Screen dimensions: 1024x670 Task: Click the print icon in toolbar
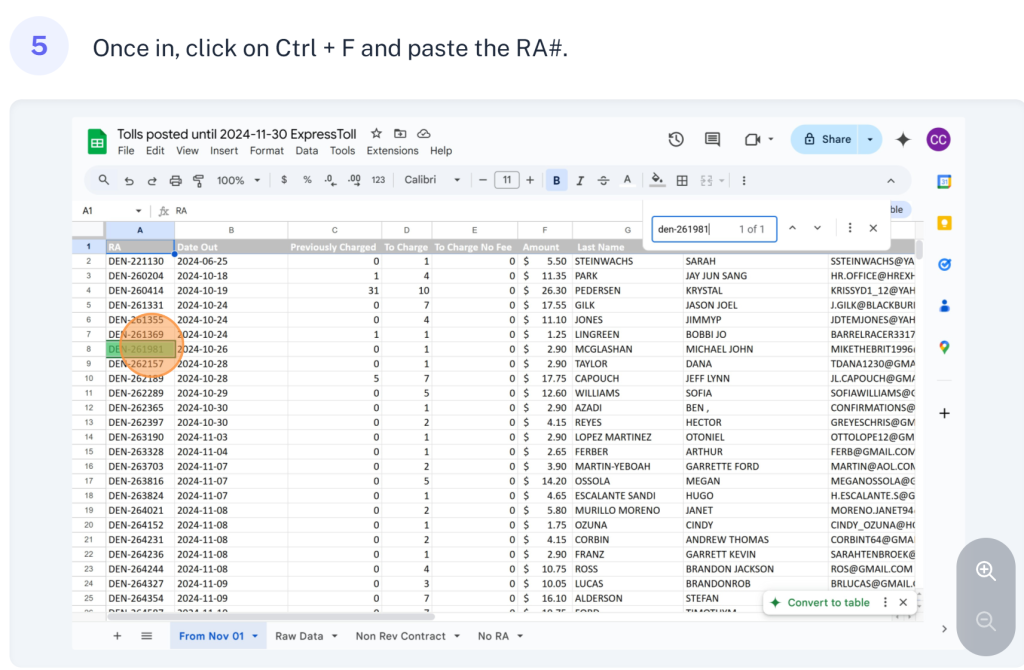coord(176,181)
